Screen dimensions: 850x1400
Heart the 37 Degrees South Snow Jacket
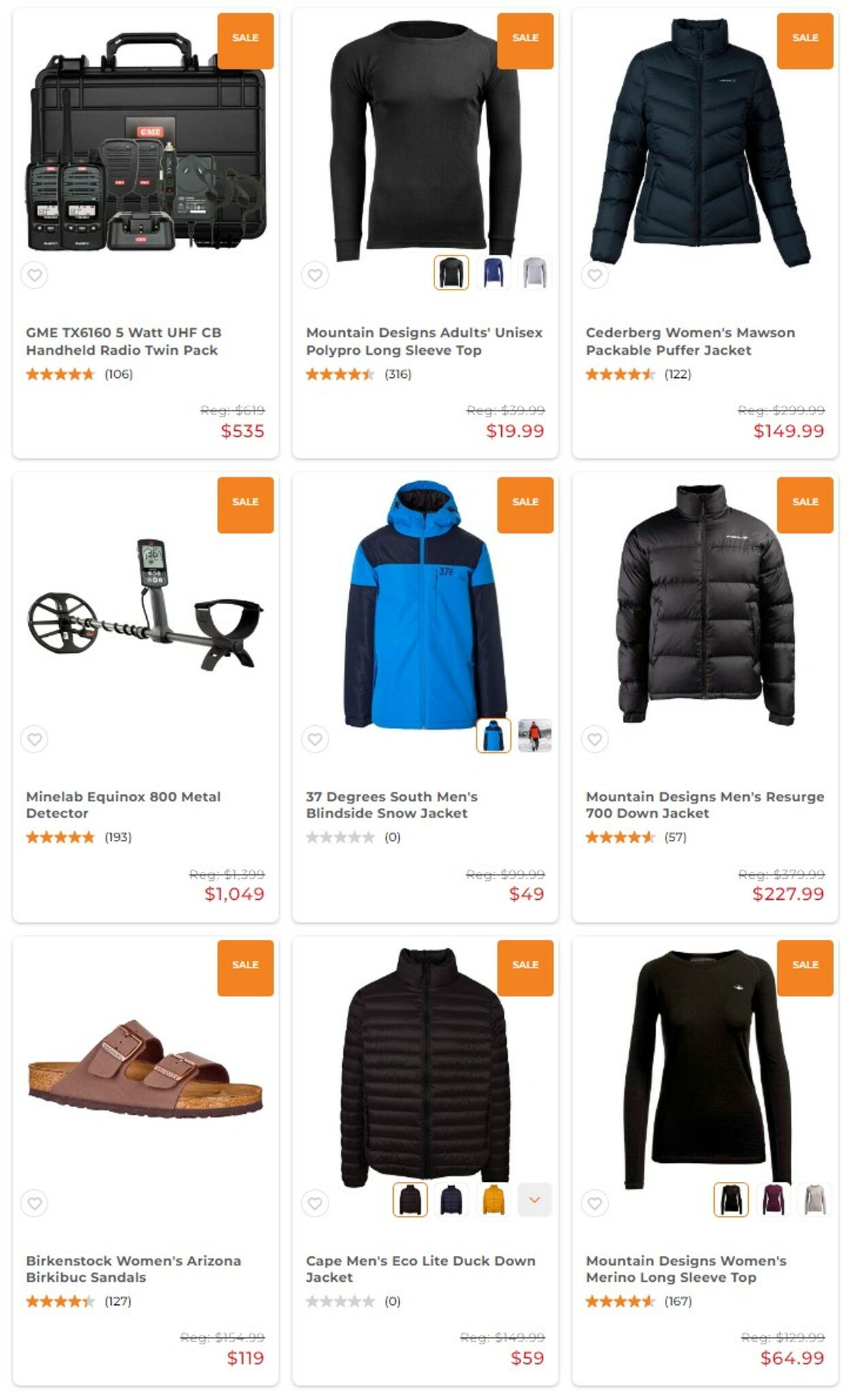315,739
